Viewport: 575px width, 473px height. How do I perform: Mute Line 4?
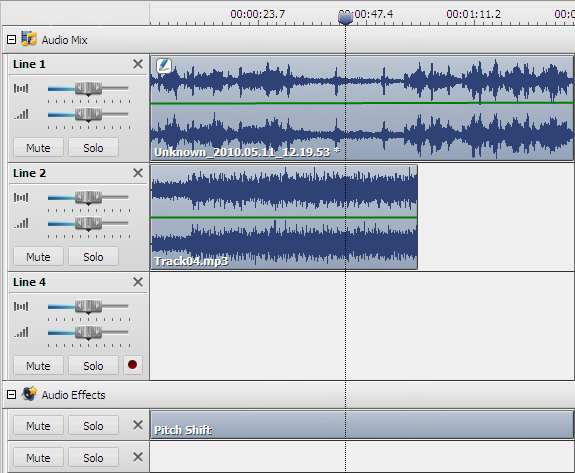tap(39, 365)
